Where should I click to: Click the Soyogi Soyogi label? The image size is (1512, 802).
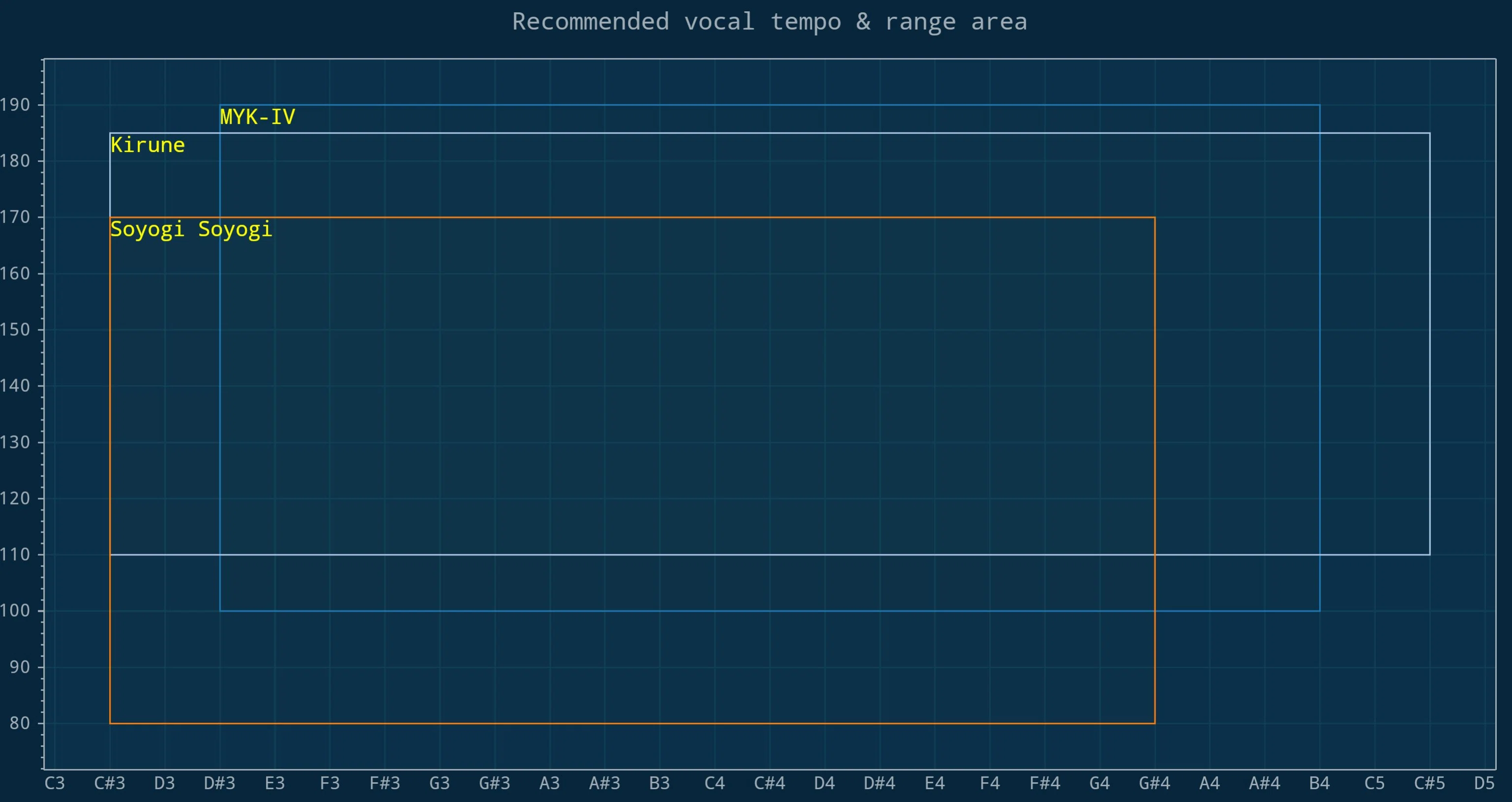191,229
